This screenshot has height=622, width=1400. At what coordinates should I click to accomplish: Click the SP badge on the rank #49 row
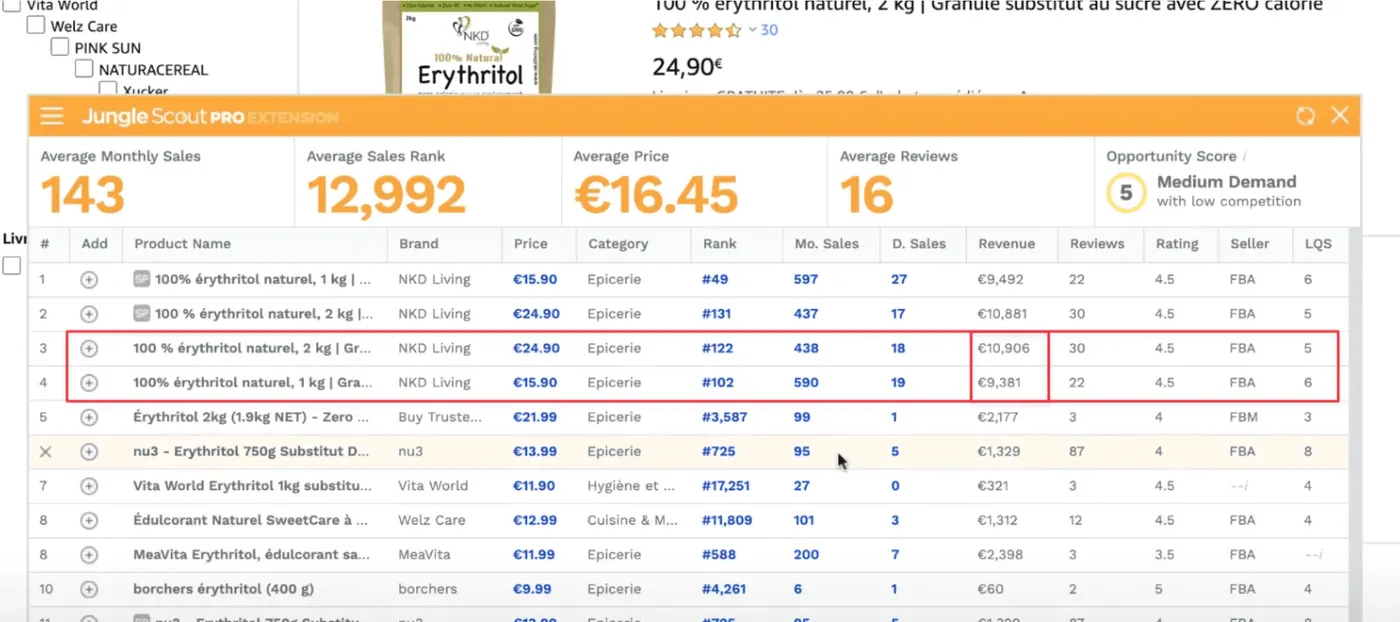coord(141,280)
